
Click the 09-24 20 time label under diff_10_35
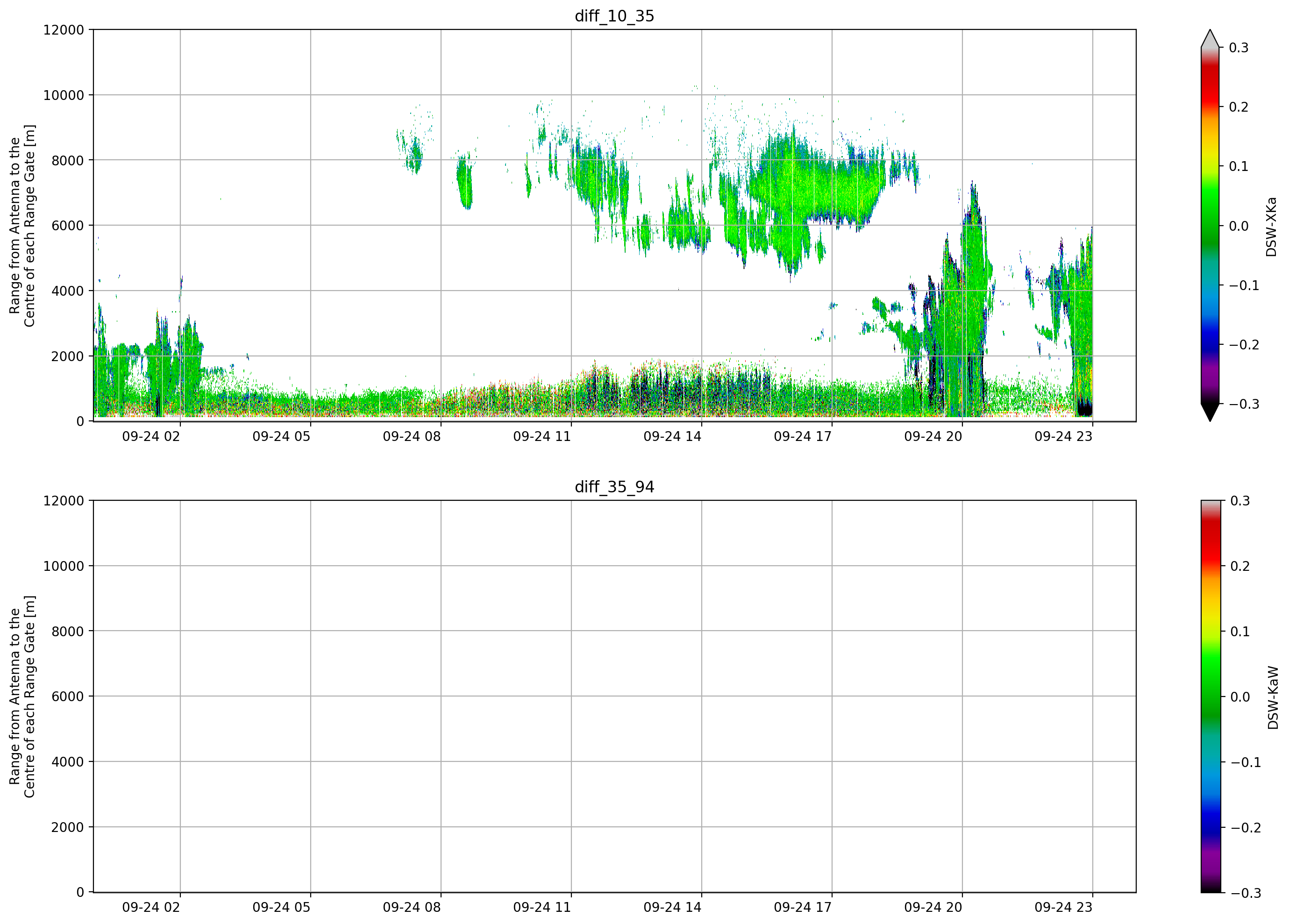click(933, 436)
